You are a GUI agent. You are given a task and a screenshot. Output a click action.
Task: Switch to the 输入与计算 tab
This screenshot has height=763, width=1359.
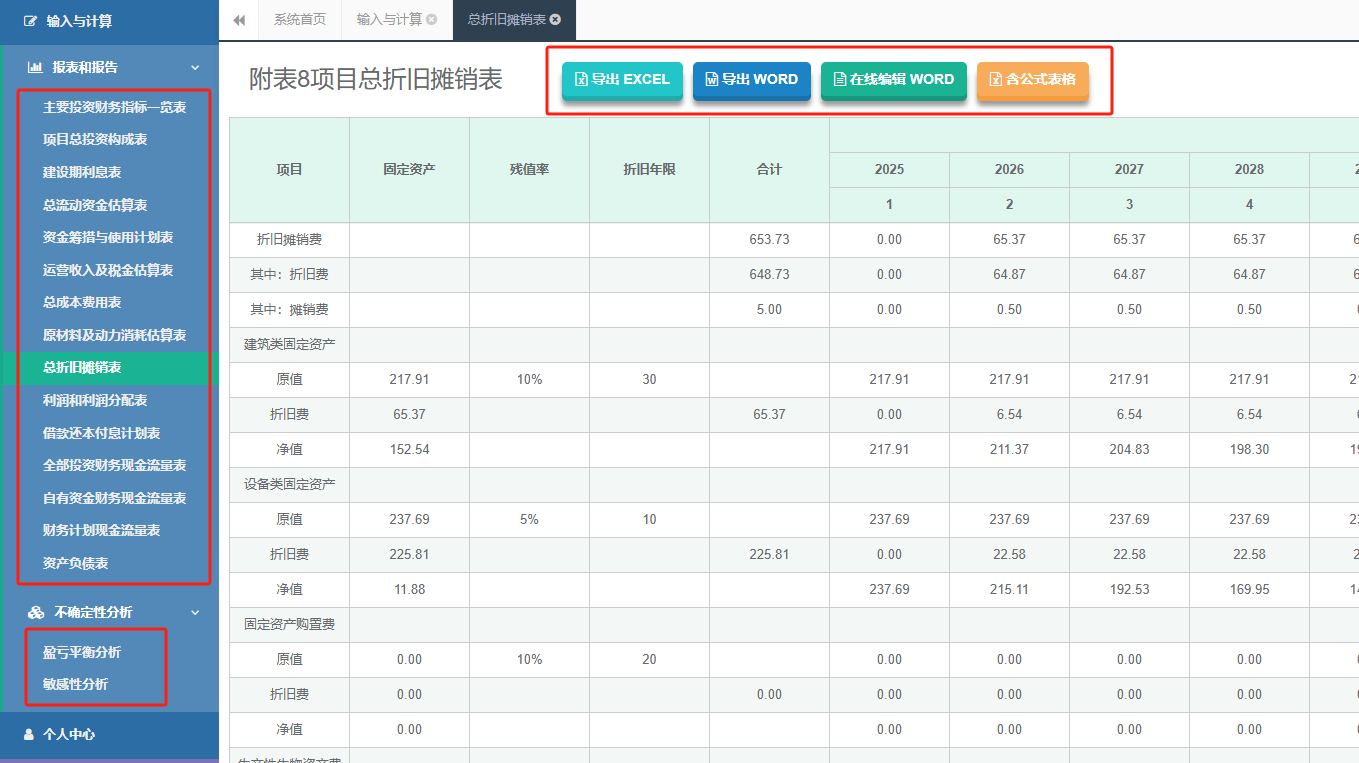pos(388,17)
